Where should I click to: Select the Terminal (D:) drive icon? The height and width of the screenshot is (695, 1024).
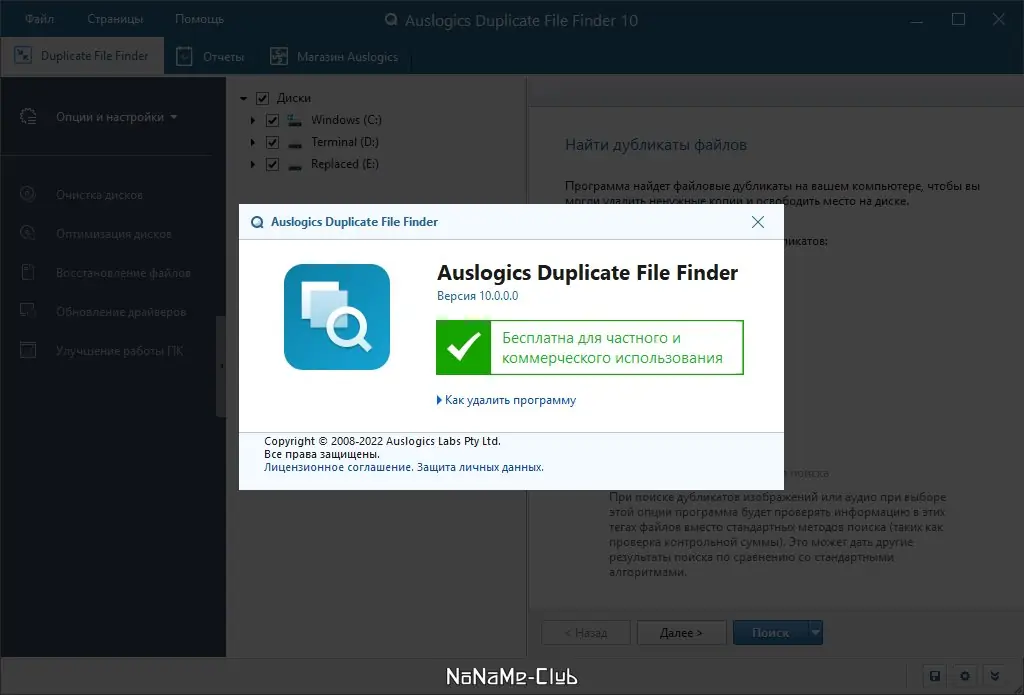[295, 144]
